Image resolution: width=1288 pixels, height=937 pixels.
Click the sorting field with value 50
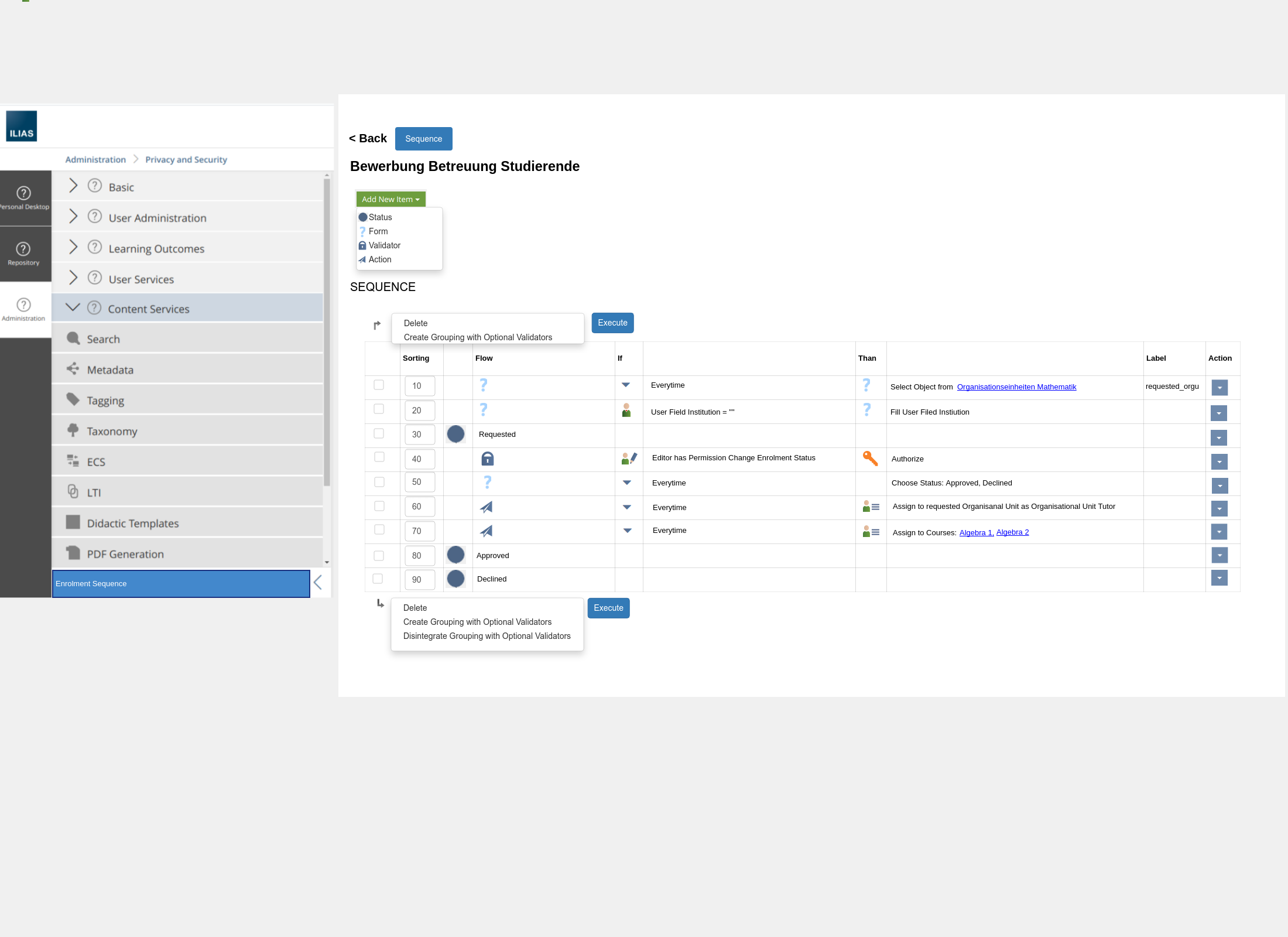[x=419, y=482]
